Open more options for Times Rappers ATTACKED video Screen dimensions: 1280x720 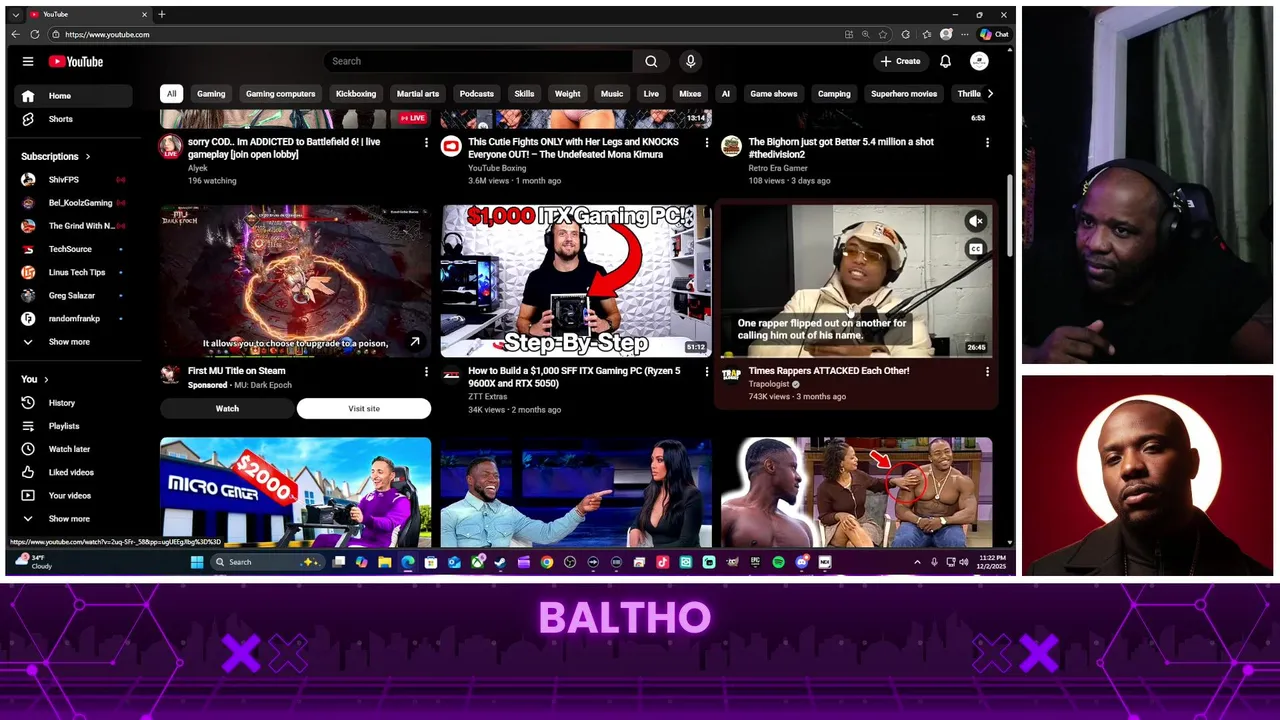[987, 371]
